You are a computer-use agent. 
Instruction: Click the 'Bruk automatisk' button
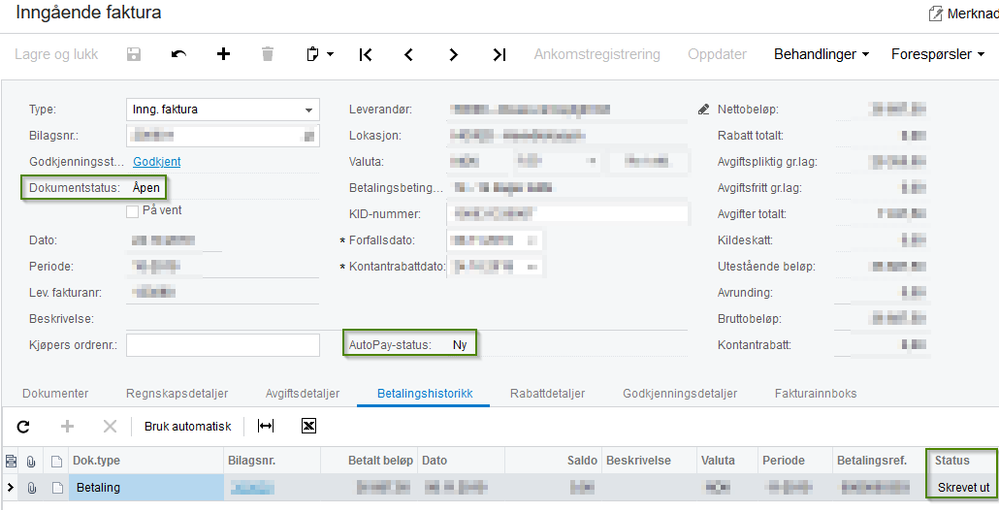(x=188, y=426)
